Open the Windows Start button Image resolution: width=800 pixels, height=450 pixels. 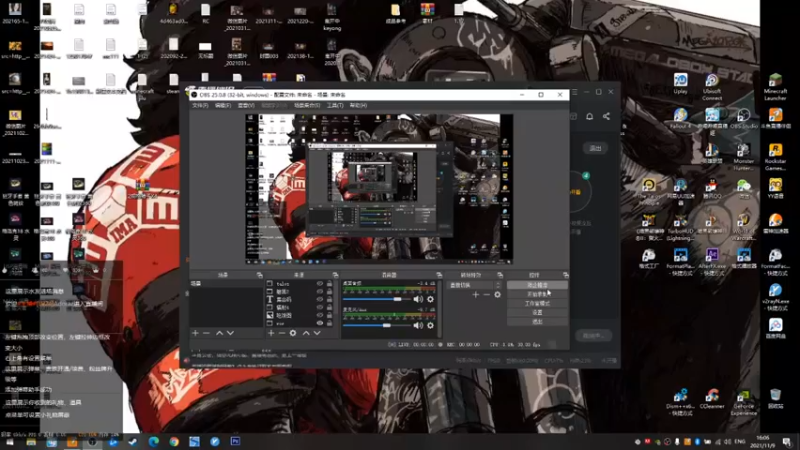pos(10,442)
